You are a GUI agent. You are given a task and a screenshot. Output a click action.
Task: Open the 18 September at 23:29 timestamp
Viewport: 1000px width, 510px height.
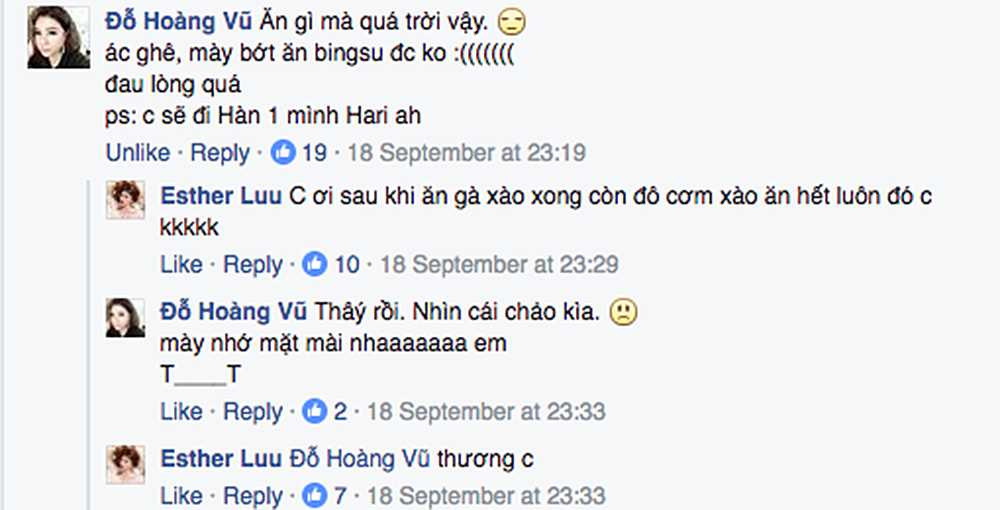(x=499, y=265)
